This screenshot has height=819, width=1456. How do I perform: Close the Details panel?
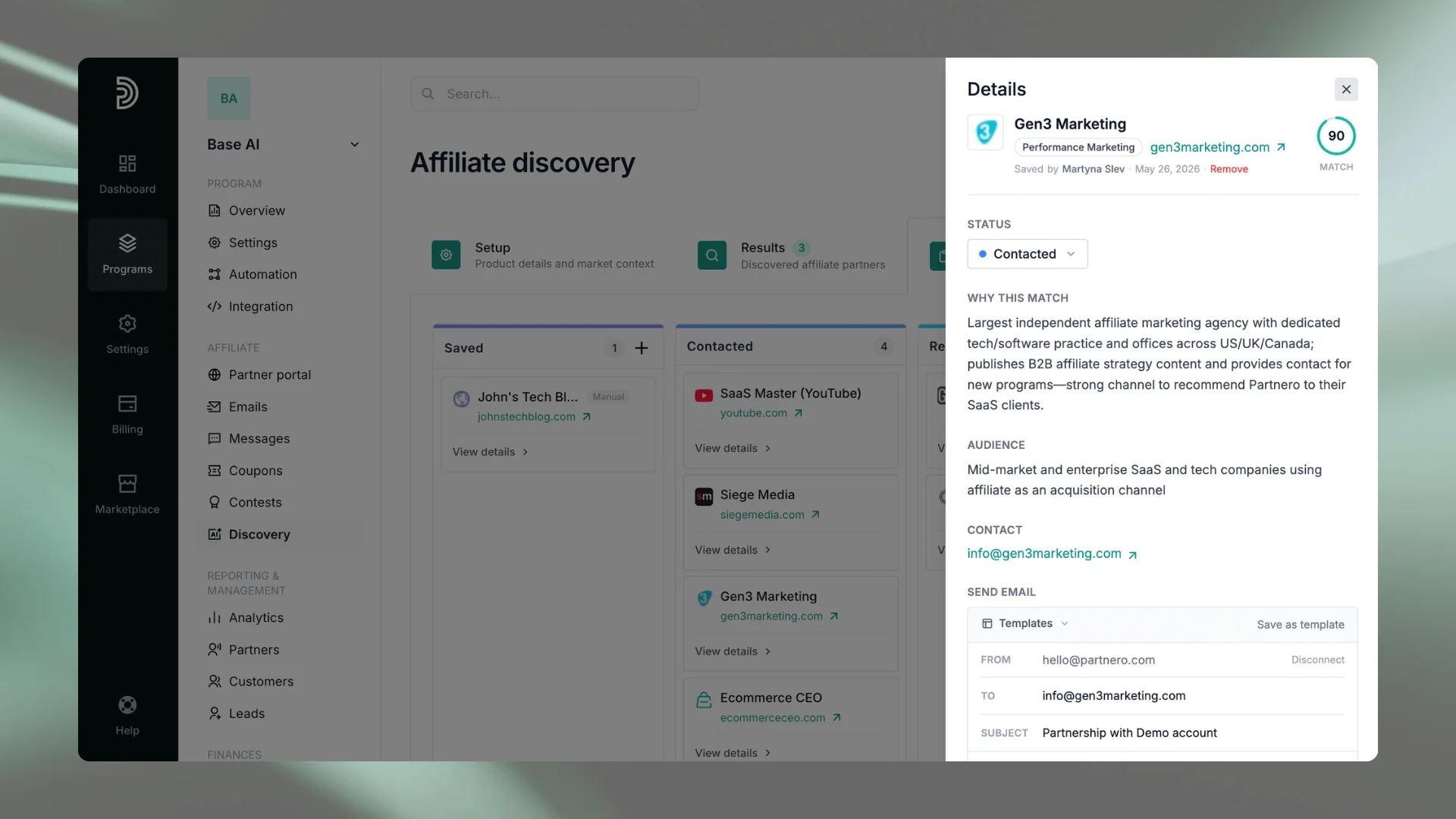pyautogui.click(x=1346, y=89)
